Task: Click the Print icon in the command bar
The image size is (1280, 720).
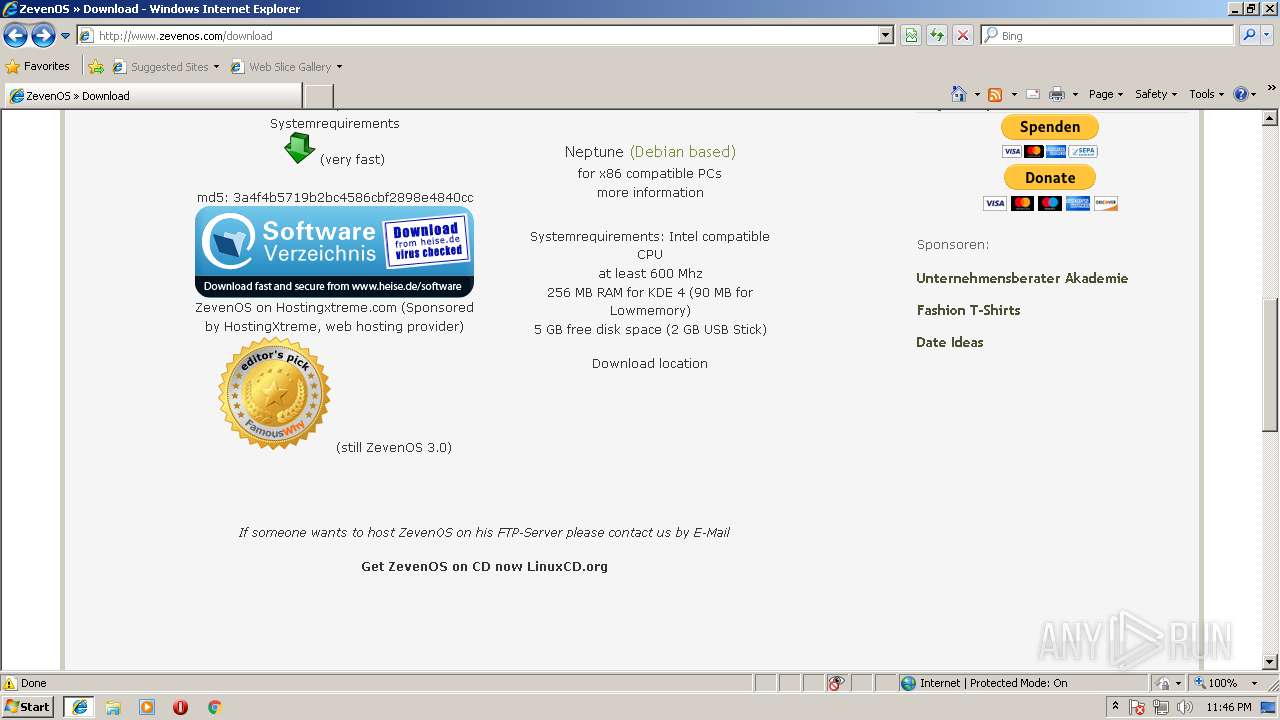Action: tap(1057, 94)
